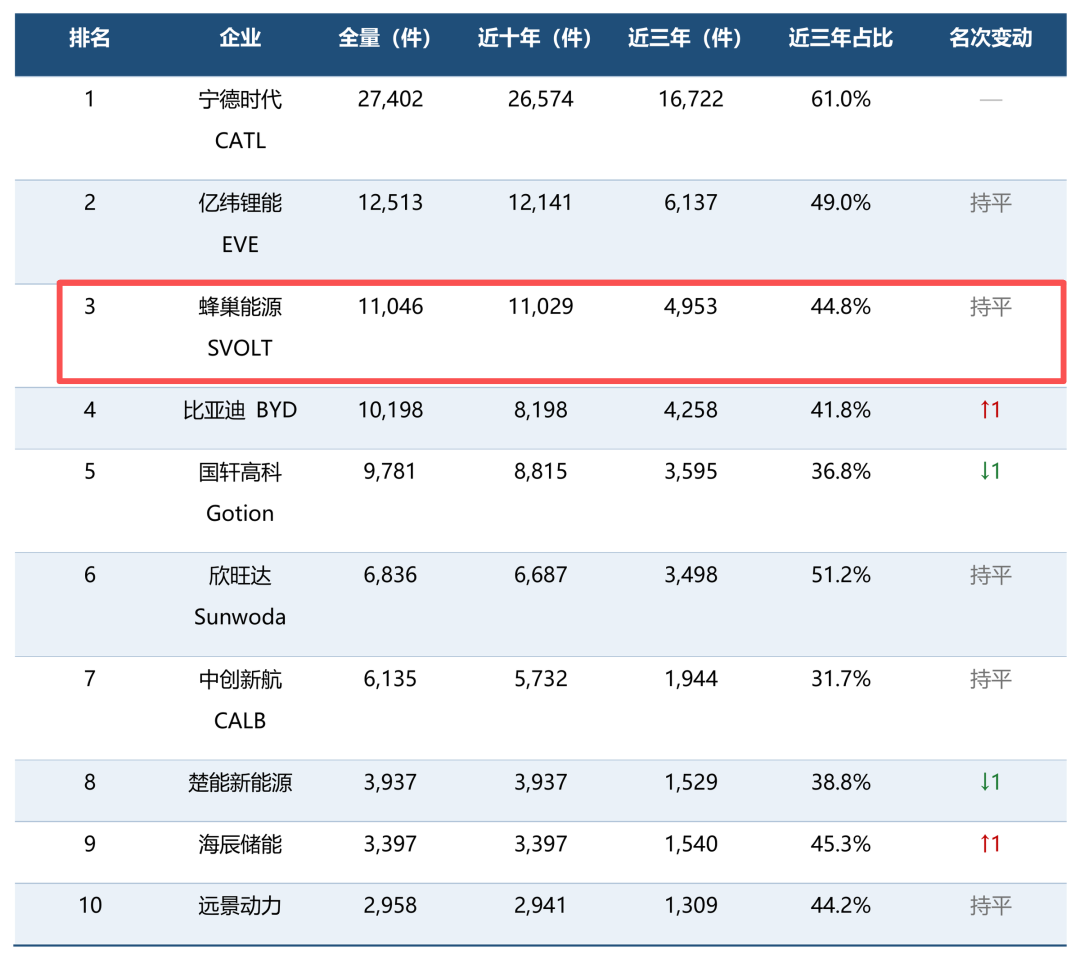Click the 远景动力 company name
Viewport: 1080px width, 959px height.
point(240,906)
